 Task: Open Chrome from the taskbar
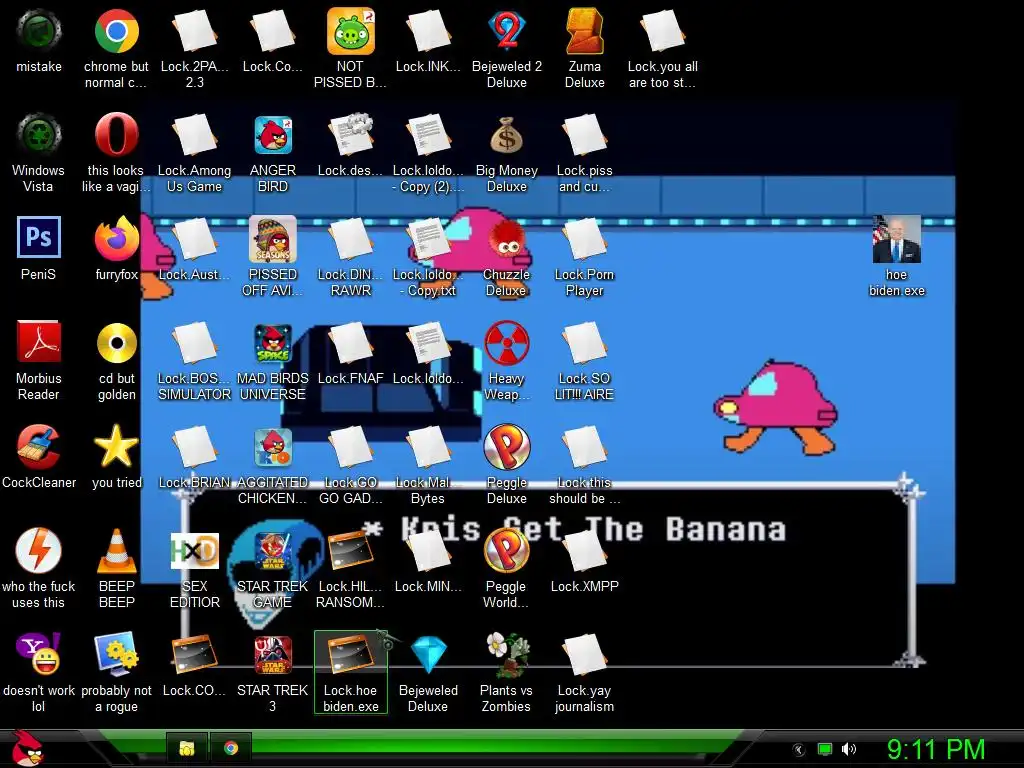coord(231,748)
